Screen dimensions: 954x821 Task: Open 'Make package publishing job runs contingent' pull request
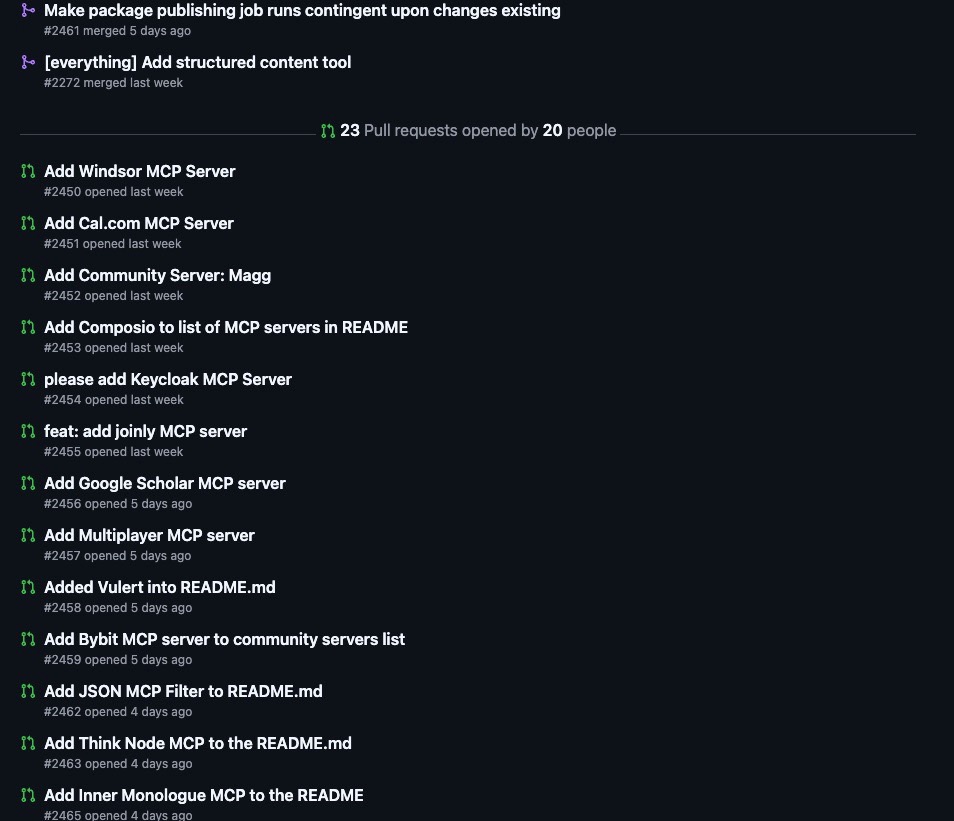[x=302, y=10]
